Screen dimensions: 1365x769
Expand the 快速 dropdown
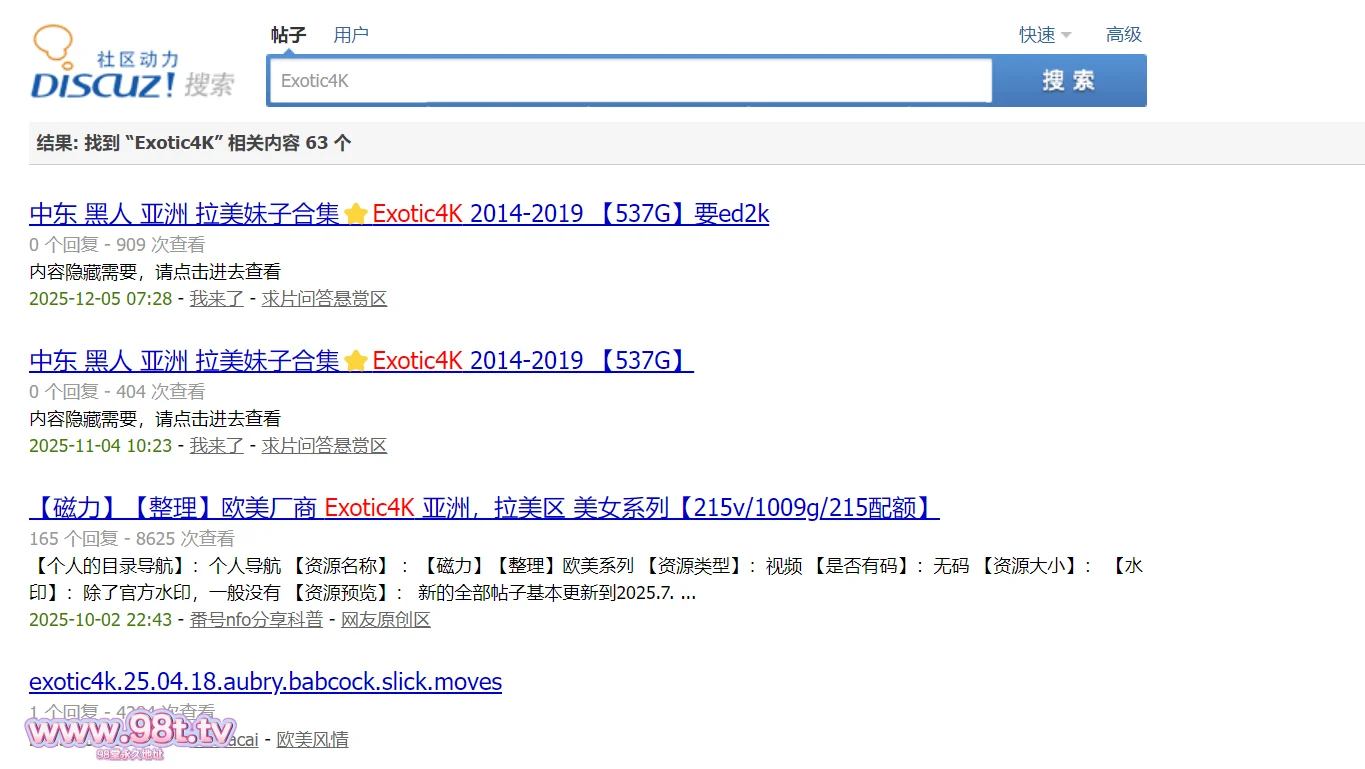1044,35
